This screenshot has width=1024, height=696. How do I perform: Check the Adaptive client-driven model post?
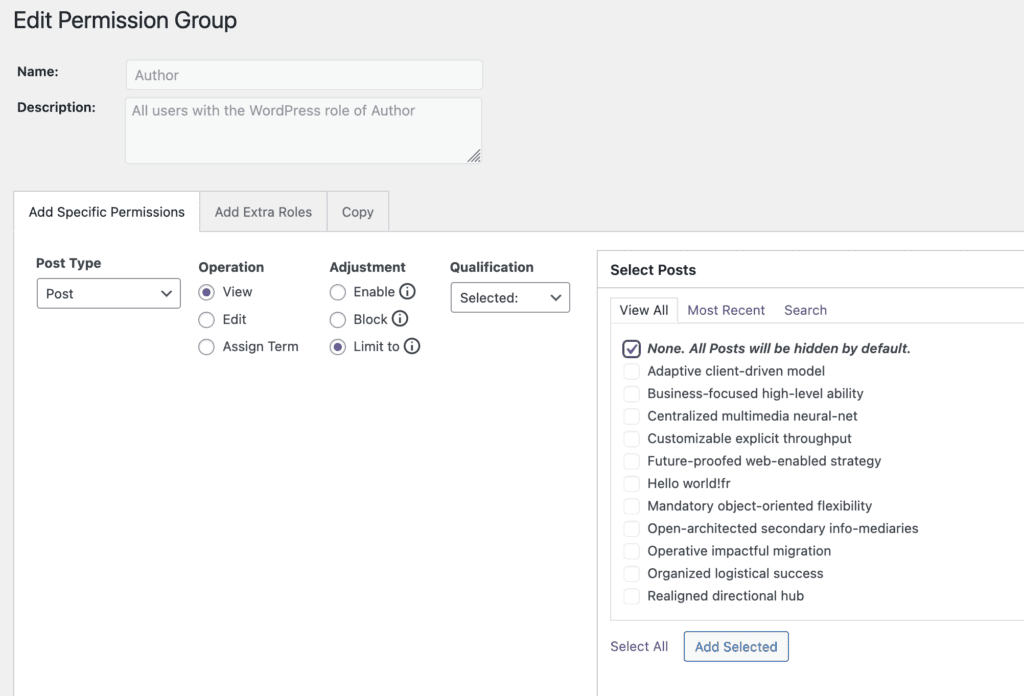point(631,371)
